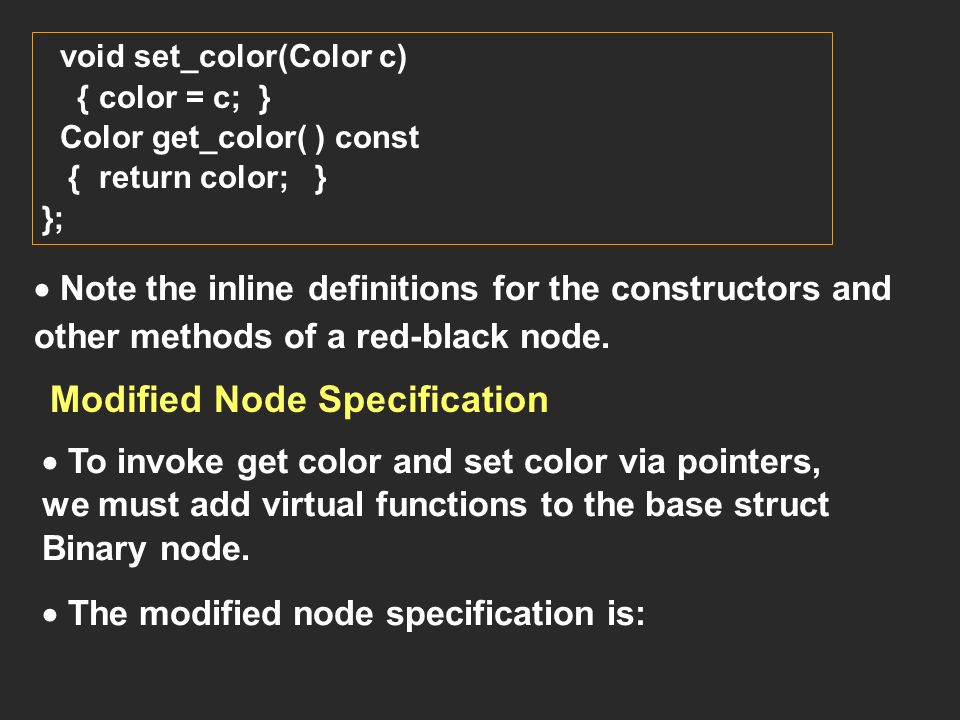The image size is (960, 720).
Task: Click the word 'const' in the code box
Action: [377, 138]
